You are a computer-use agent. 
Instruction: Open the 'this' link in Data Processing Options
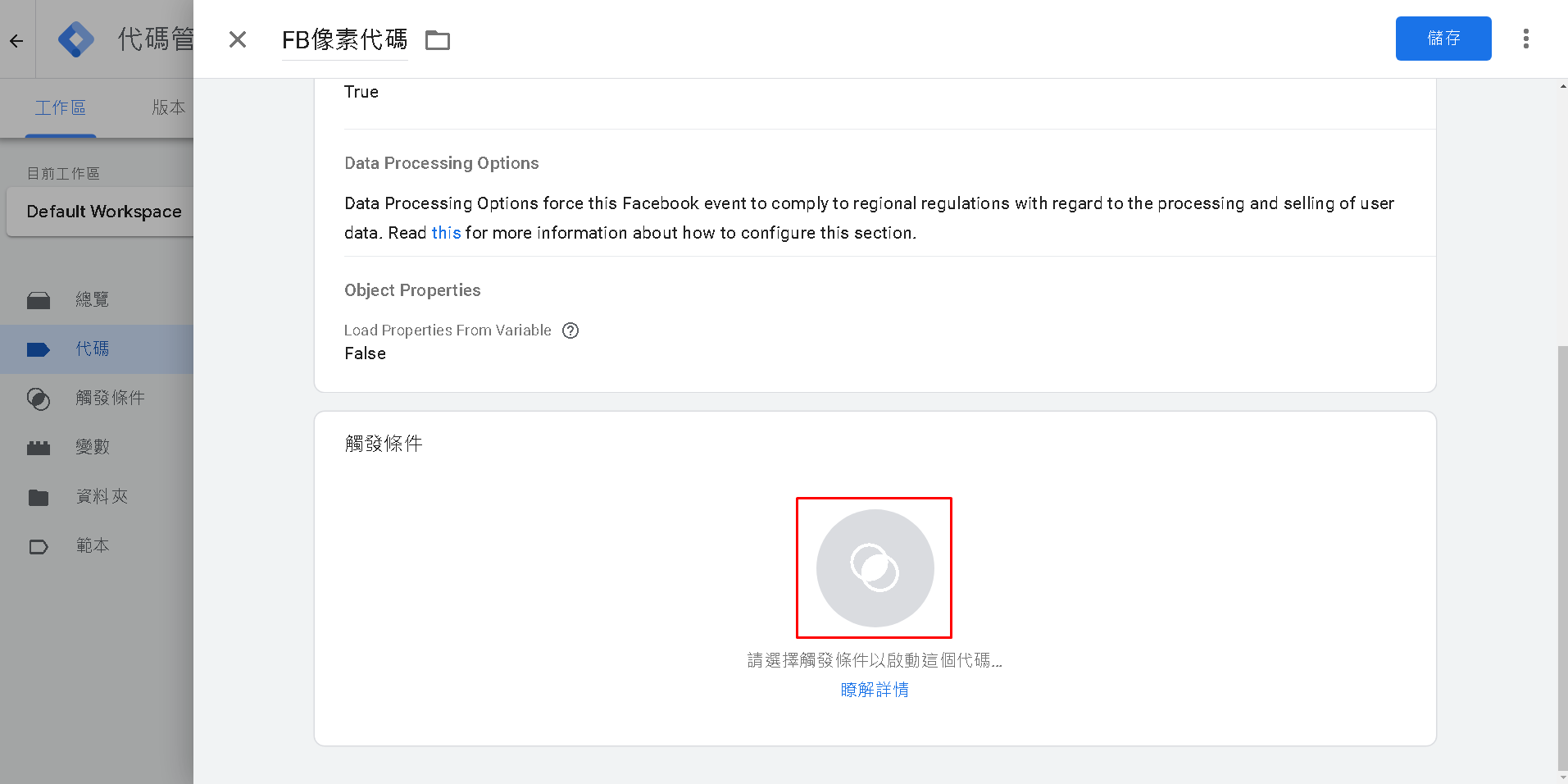[446, 233]
